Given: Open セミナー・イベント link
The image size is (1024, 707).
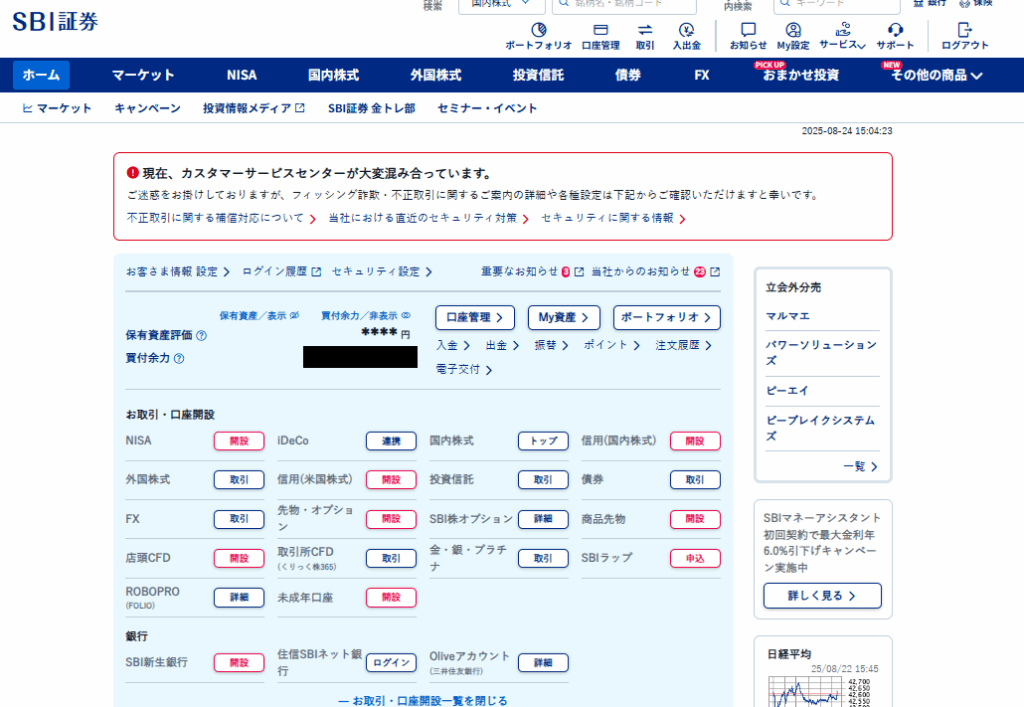Looking at the screenshot, I should (x=487, y=108).
